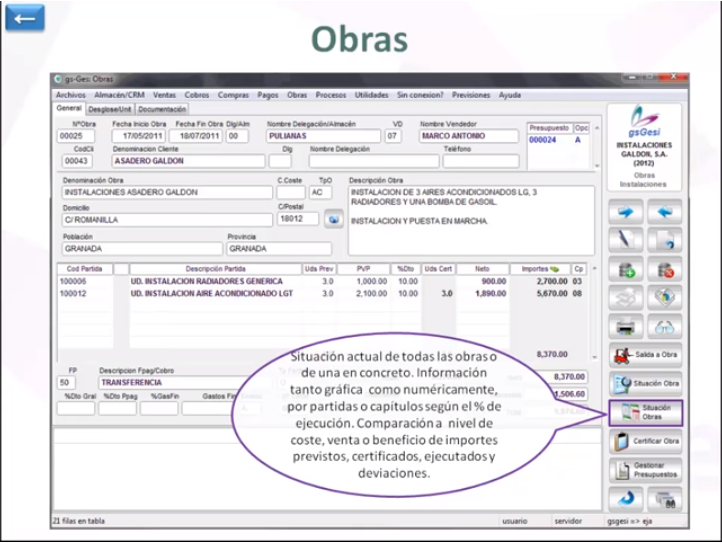
Task: Click the gsGesi logo
Action: pyautogui.click(x=644, y=121)
